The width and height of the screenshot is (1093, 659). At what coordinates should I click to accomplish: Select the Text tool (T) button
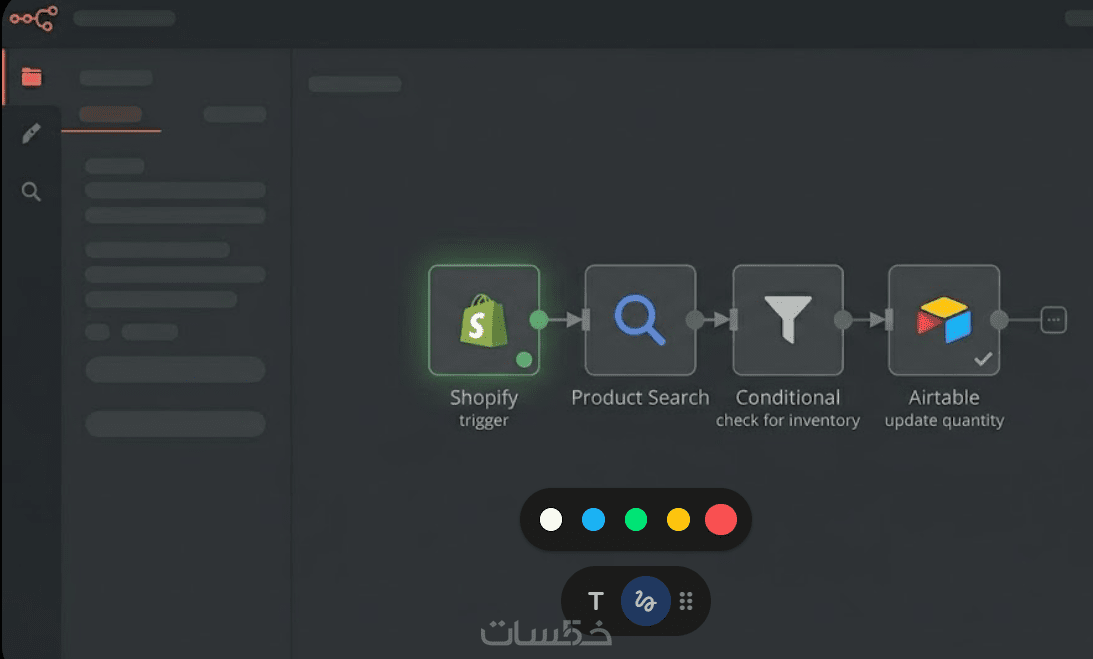click(x=596, y=601)
